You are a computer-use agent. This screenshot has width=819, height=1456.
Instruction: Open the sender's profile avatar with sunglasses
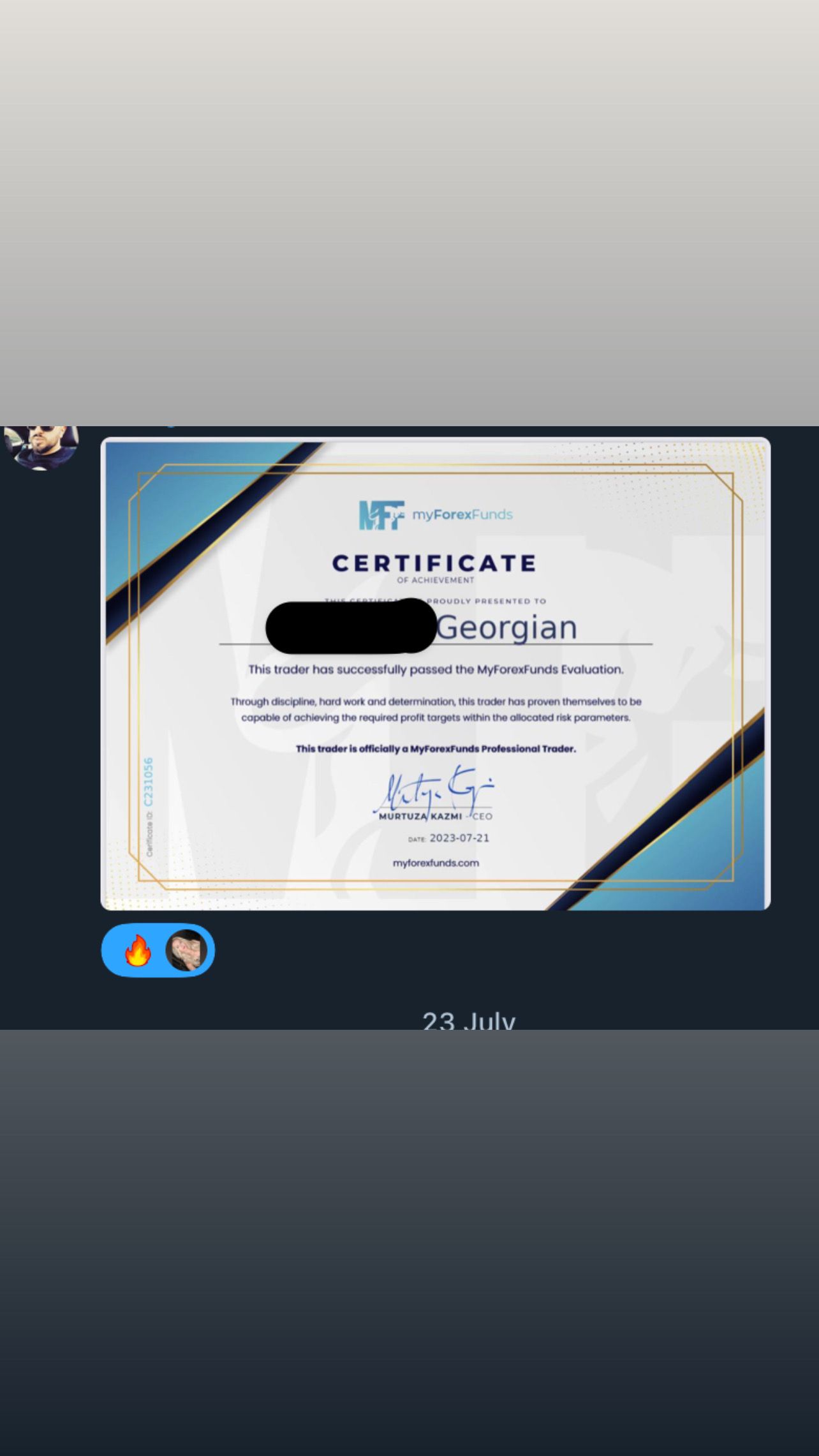pyautogui.click(x=41, y=447)
